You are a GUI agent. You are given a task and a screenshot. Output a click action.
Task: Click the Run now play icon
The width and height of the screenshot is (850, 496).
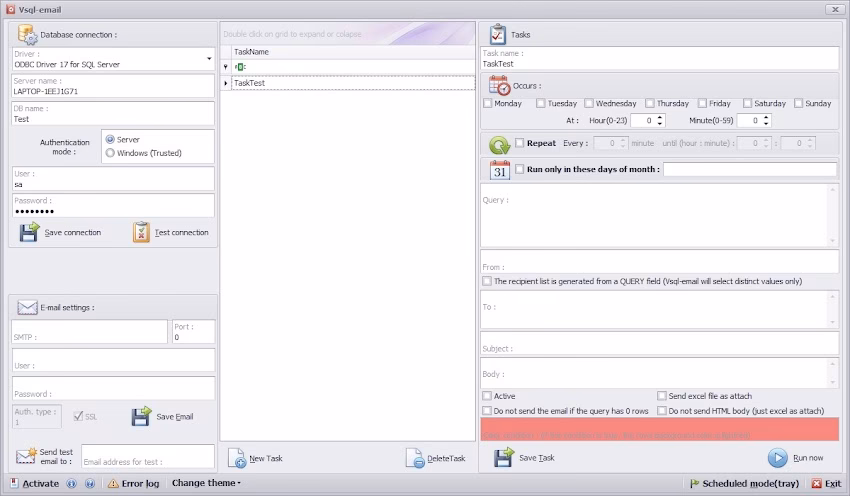click(778, 458)
